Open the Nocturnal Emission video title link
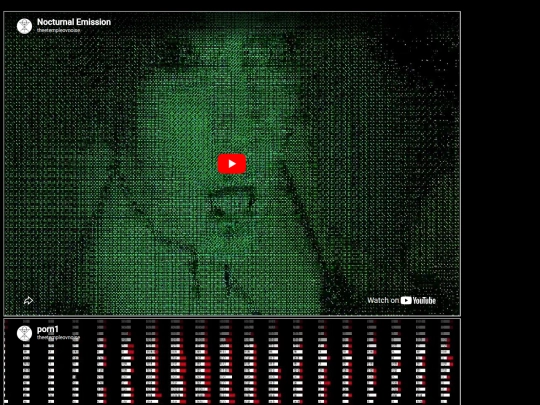540x405 pixels. 74,22
